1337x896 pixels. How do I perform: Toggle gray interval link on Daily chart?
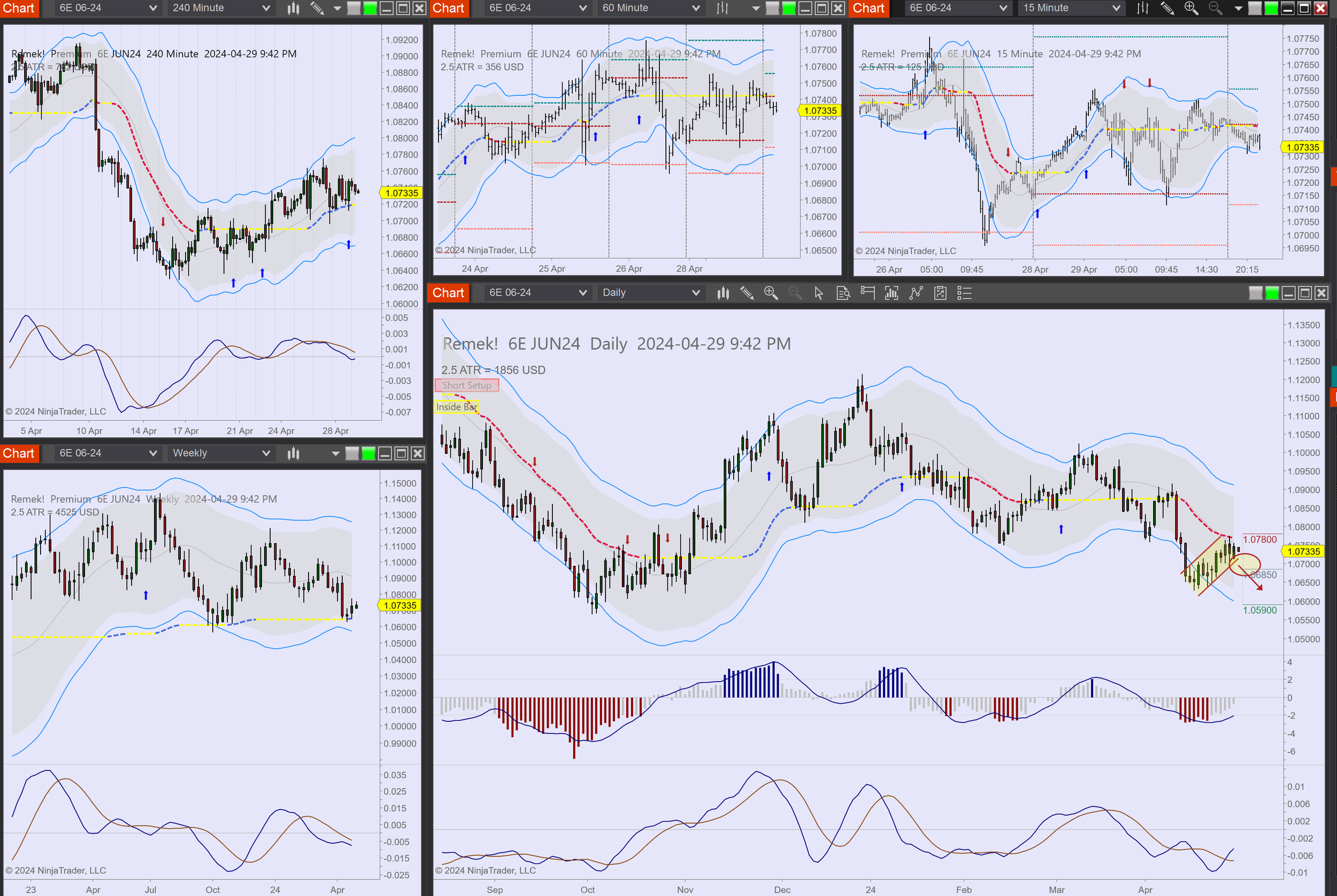point(1255,293)
